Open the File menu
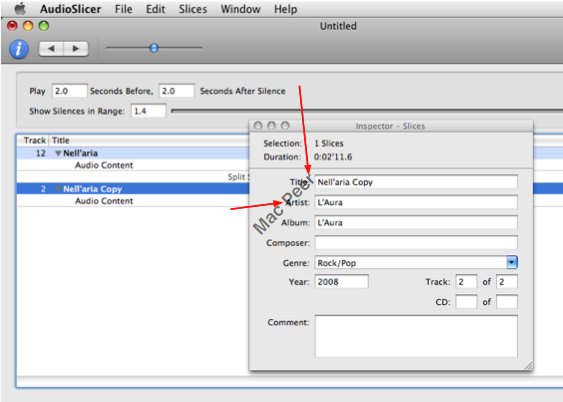Viewport: 563px width, 402px height. 124,9
